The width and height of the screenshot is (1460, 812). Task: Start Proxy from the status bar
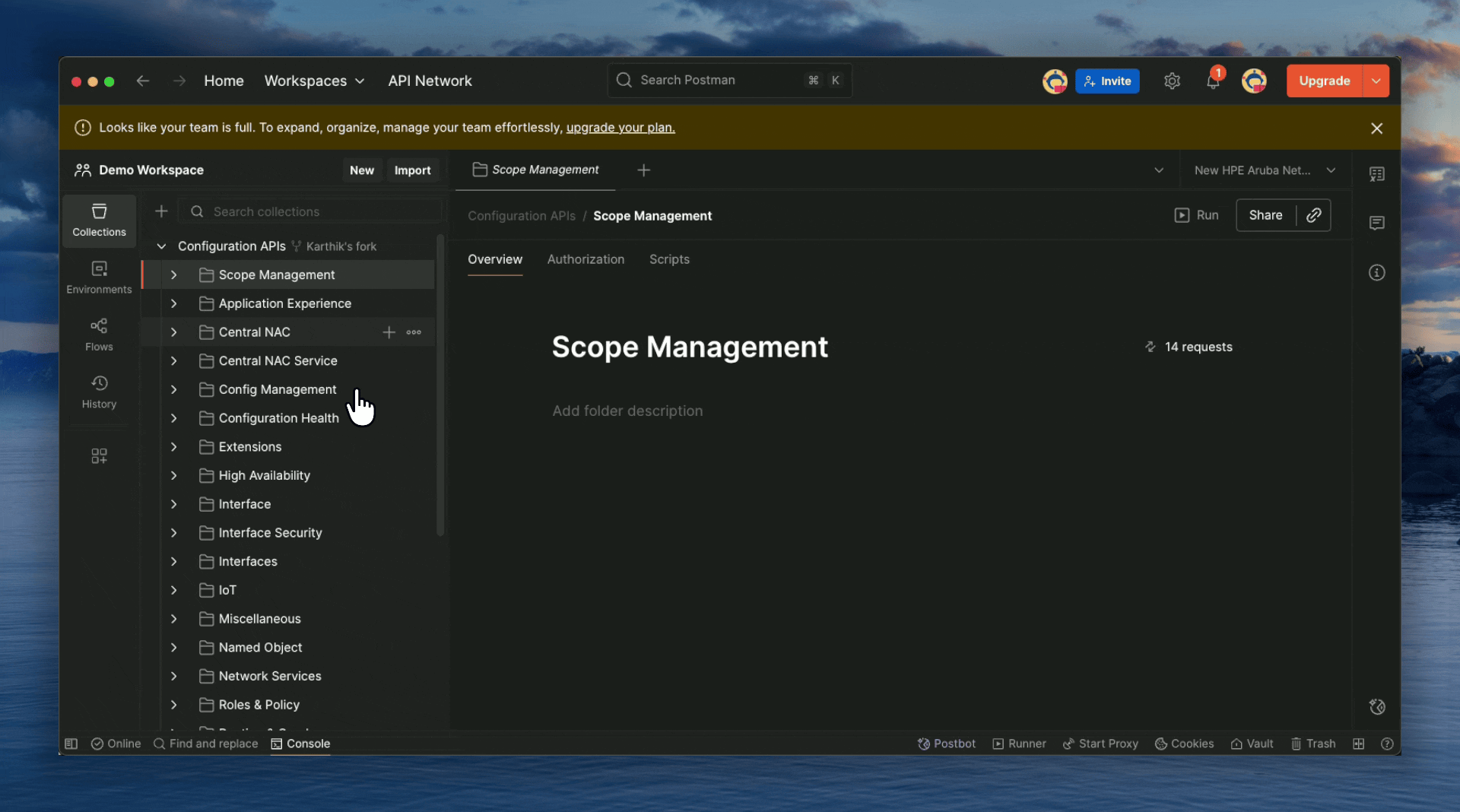pyautogui.click(x=1100, y=744)
